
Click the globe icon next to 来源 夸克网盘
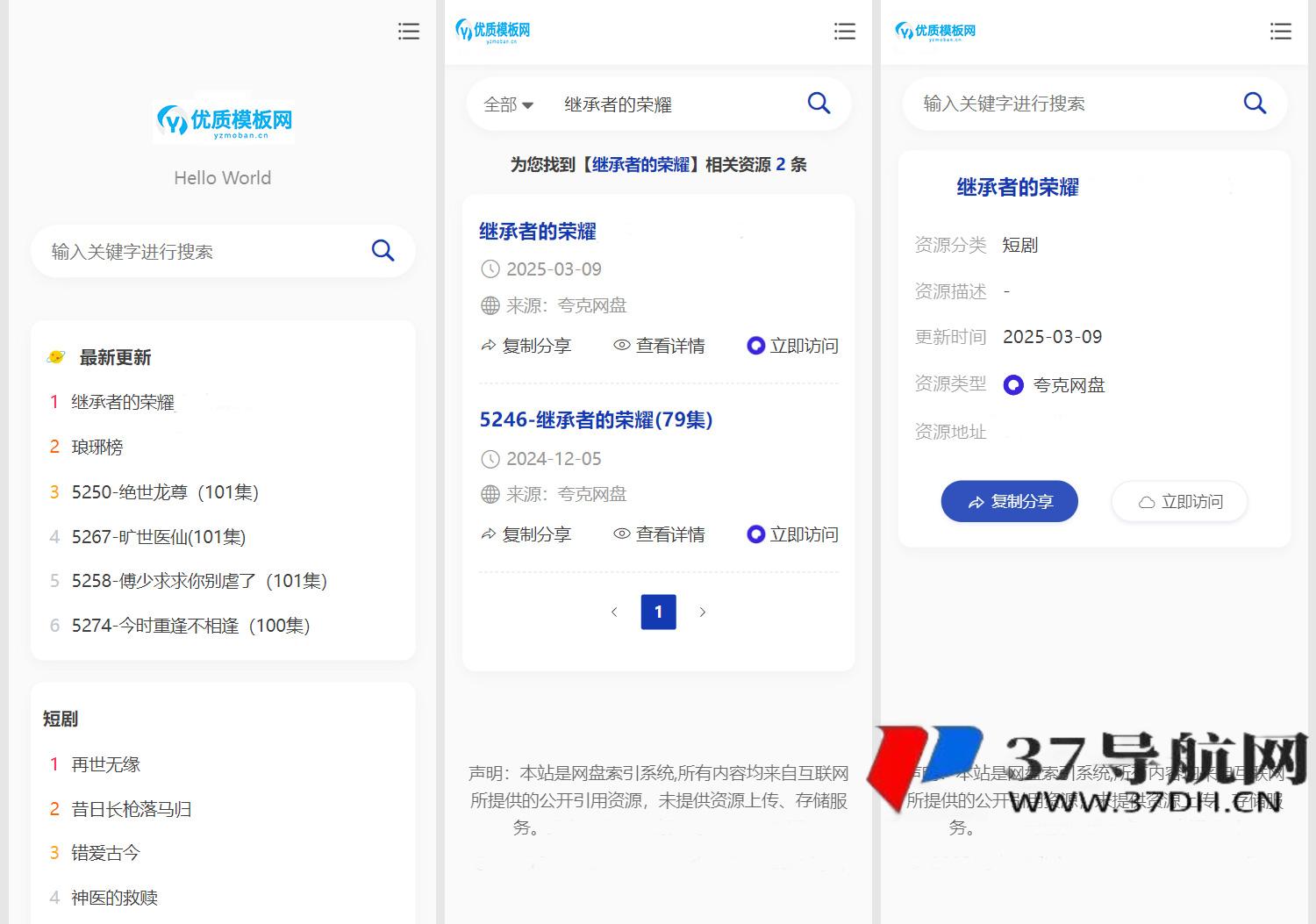pos(490,305)
